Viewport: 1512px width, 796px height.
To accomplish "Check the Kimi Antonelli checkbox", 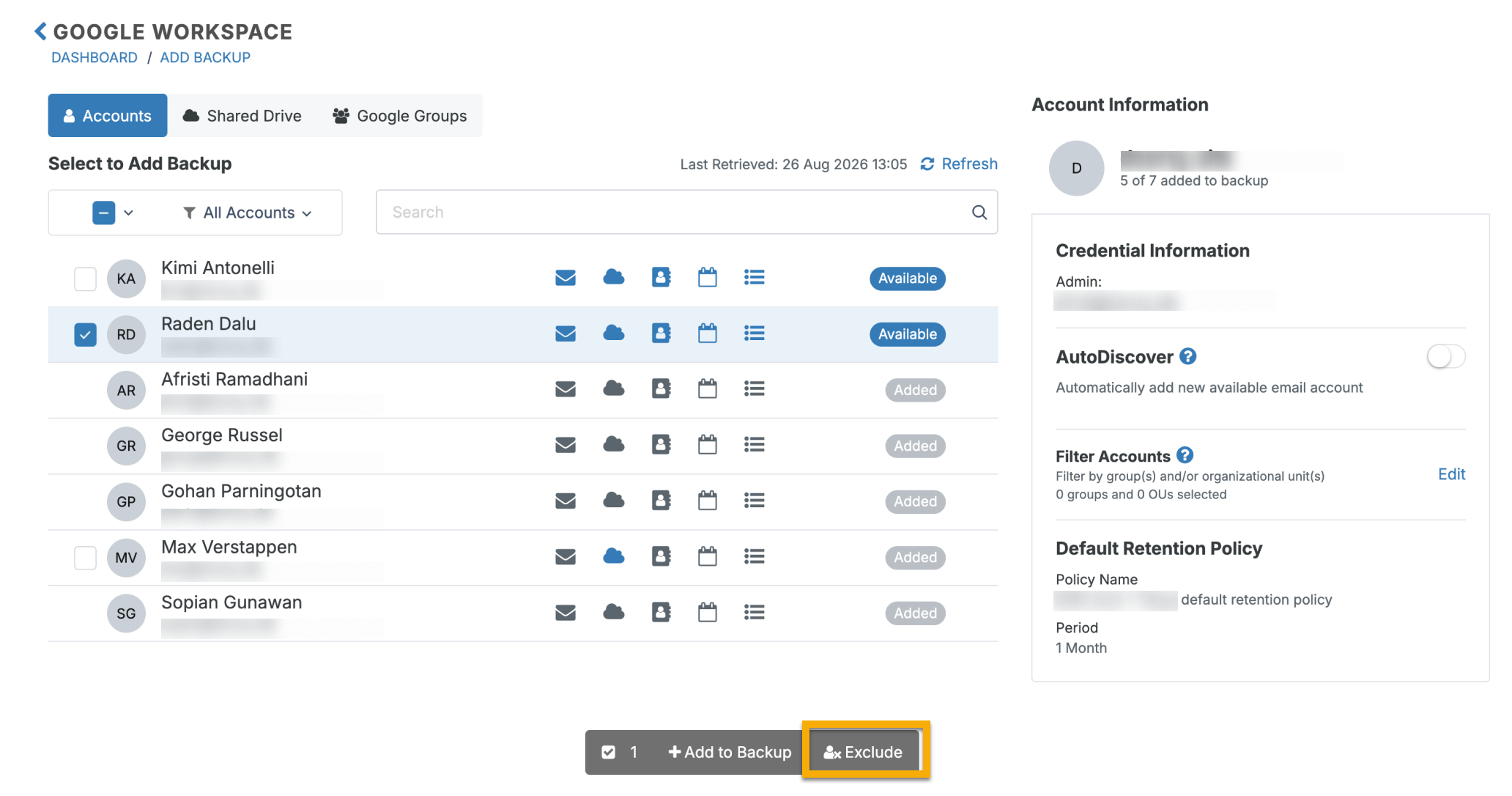I will click(86, 279).
